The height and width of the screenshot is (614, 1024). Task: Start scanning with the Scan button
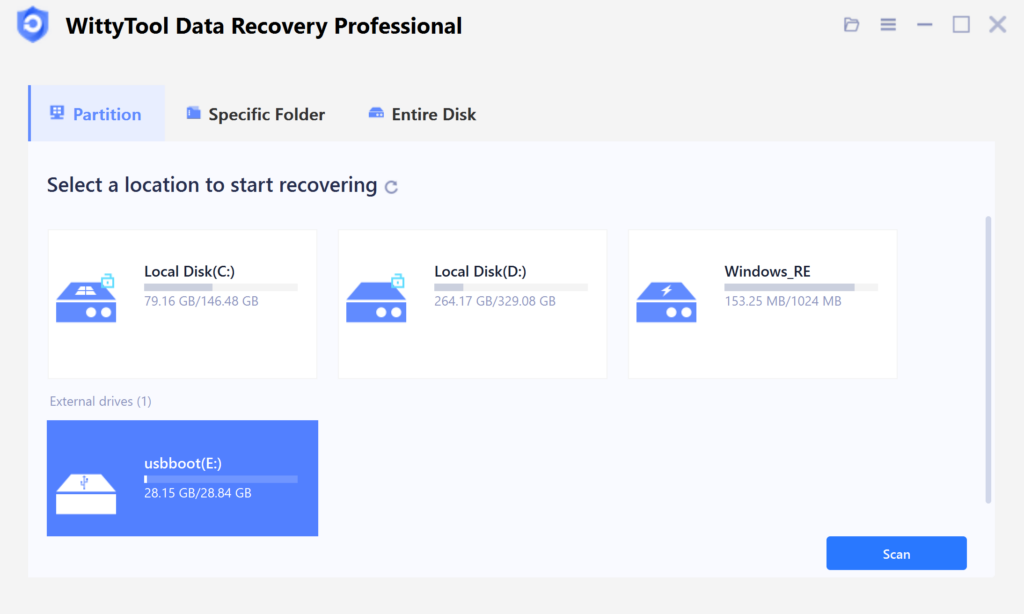[896, 553]
